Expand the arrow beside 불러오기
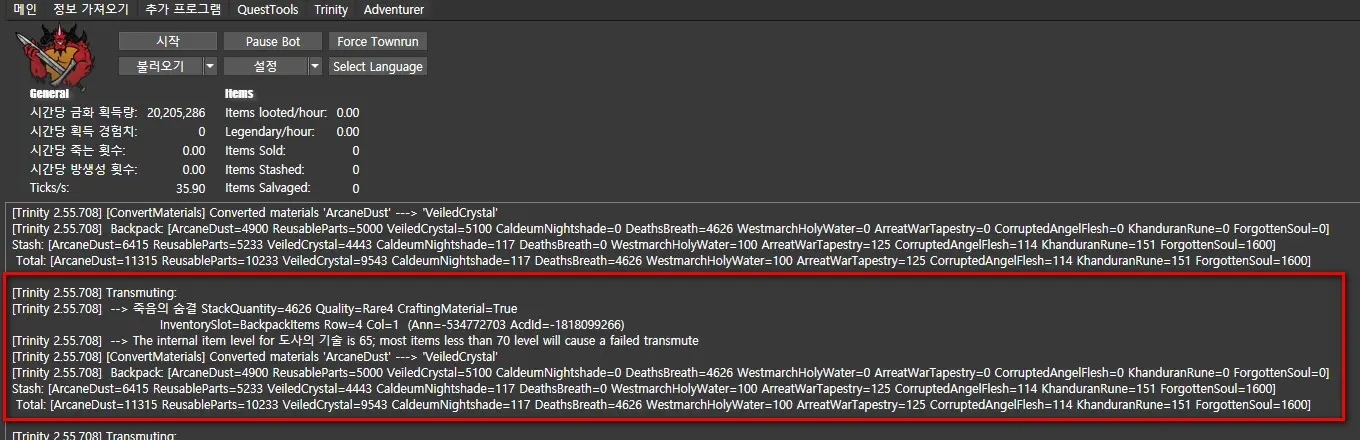 click(210, 66)
